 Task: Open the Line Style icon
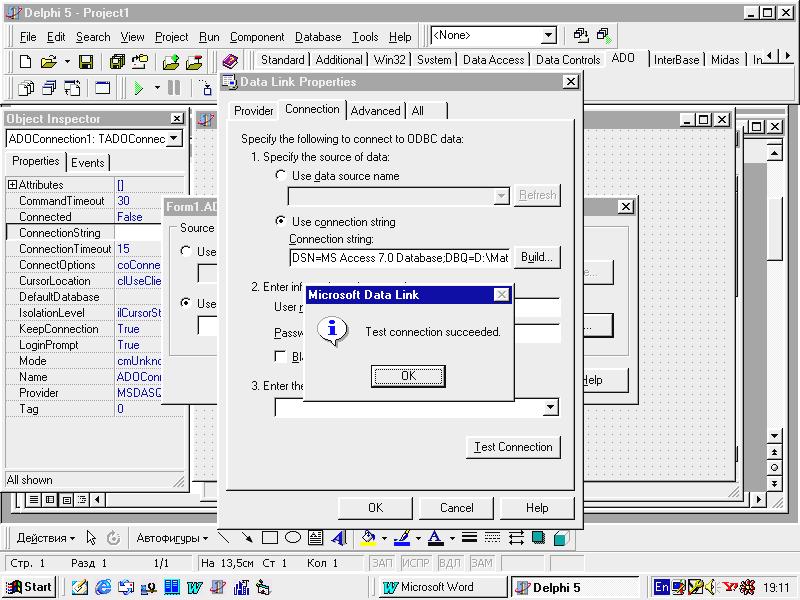[469, 537]
